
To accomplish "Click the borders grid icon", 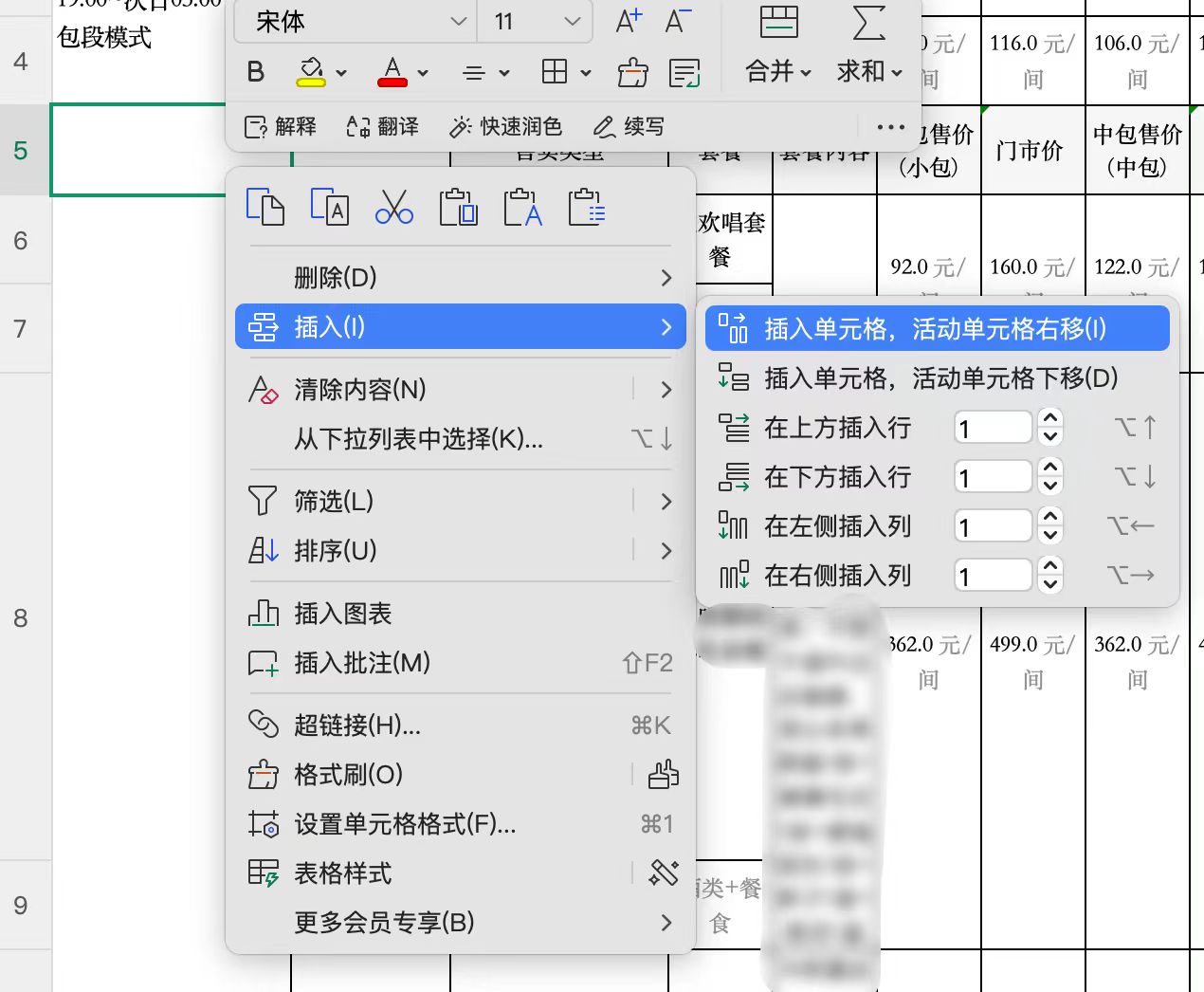I will click(555, 72).
